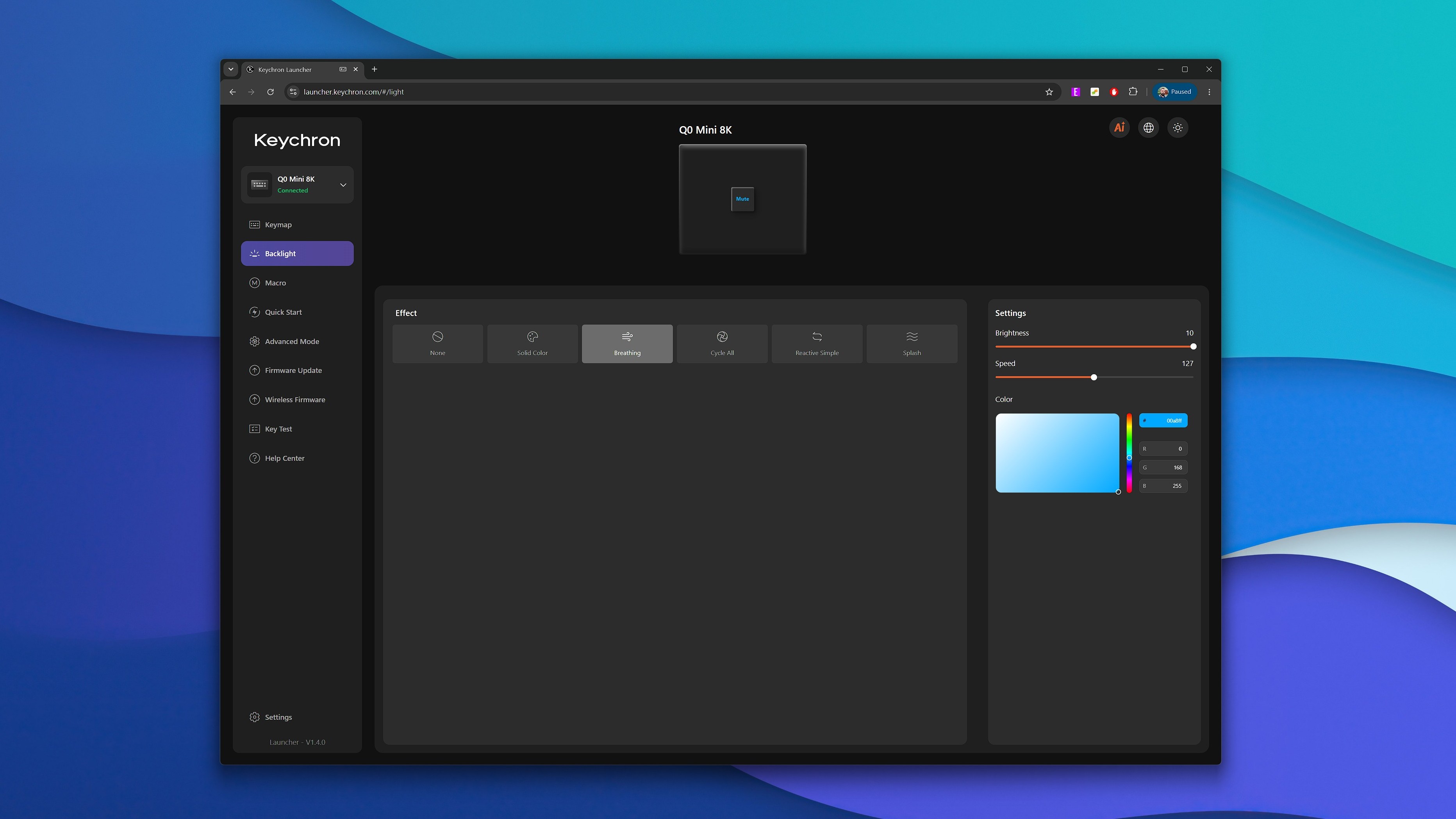Viewport: 1456px width, 819px height.
Task: Click the G value field
Action: [x=1163, y=467]
